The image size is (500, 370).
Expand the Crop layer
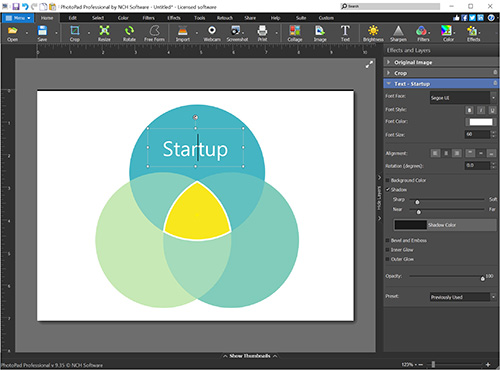388,73
